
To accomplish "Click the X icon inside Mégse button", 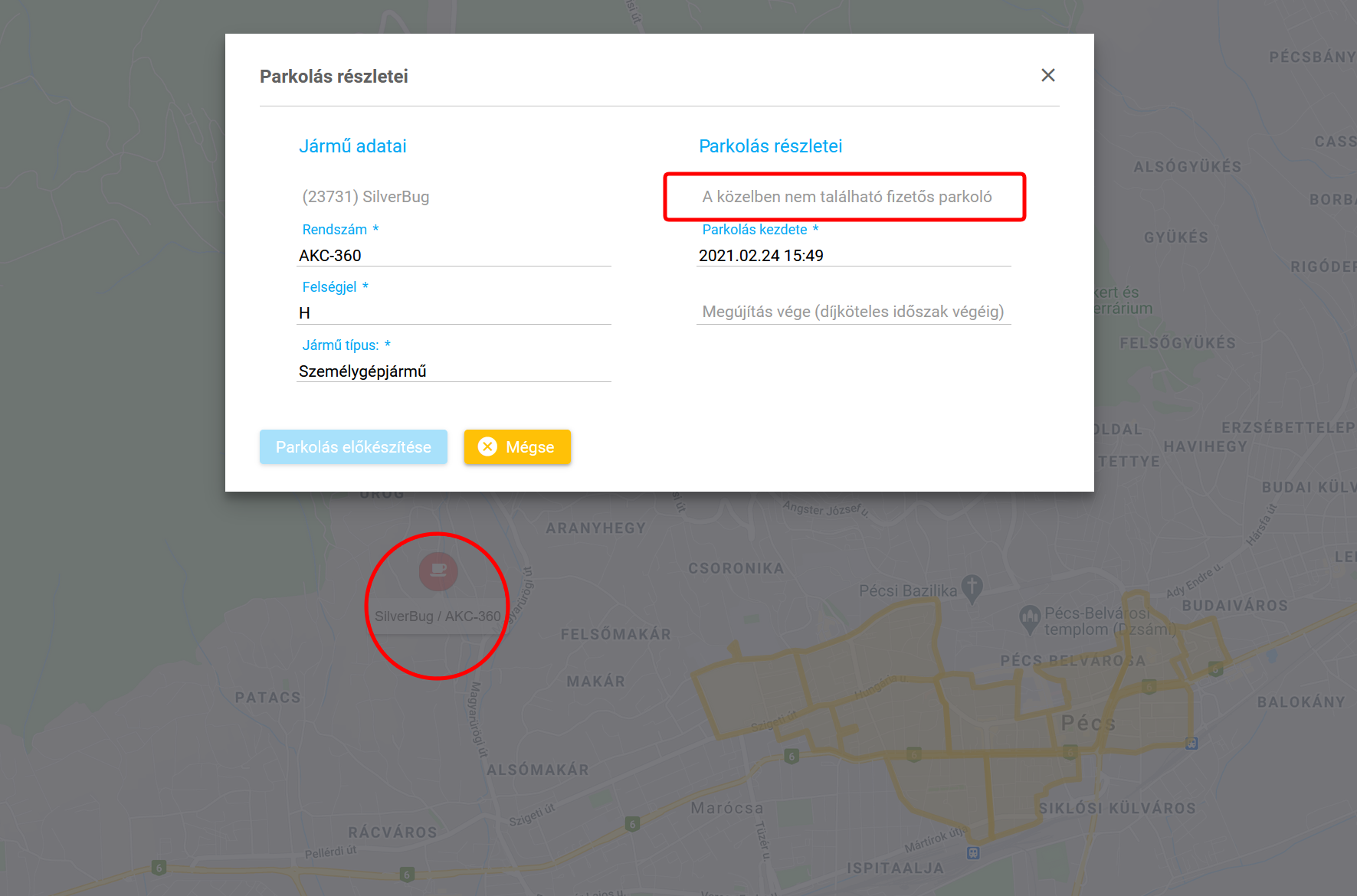I will pos(487,446).
